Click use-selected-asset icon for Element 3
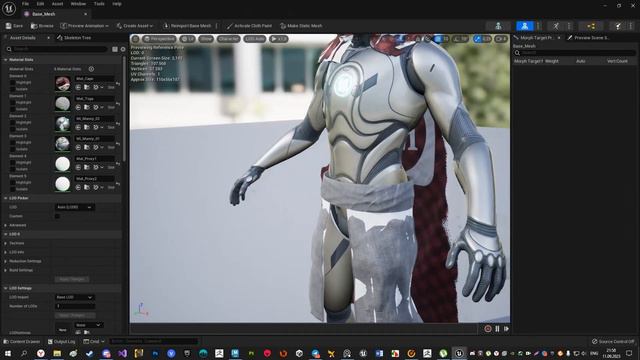This screenshot has height=360, width=640. coord(78,147)
